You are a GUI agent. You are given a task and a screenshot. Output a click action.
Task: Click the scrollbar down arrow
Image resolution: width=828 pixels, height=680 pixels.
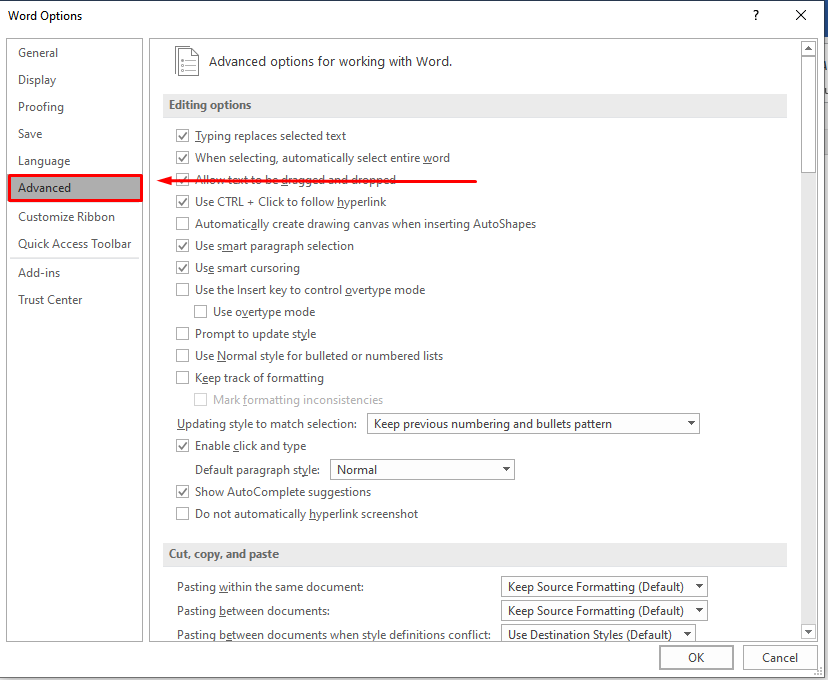(x=808, y=631)
